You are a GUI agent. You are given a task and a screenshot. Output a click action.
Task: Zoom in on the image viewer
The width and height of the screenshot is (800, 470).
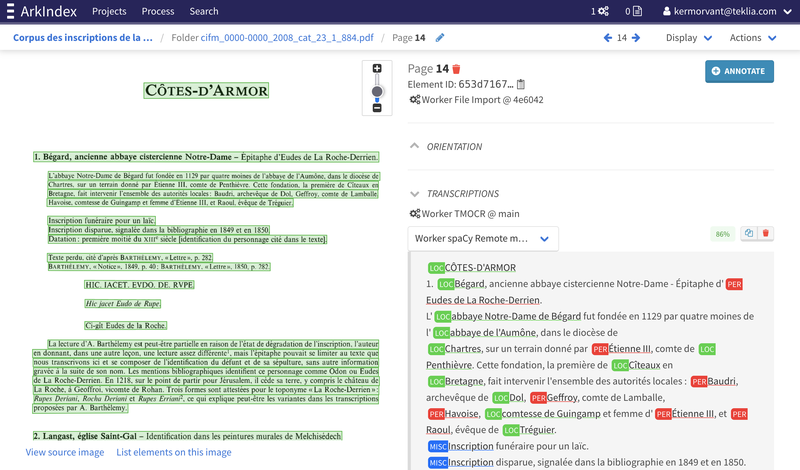click(377, 68)
